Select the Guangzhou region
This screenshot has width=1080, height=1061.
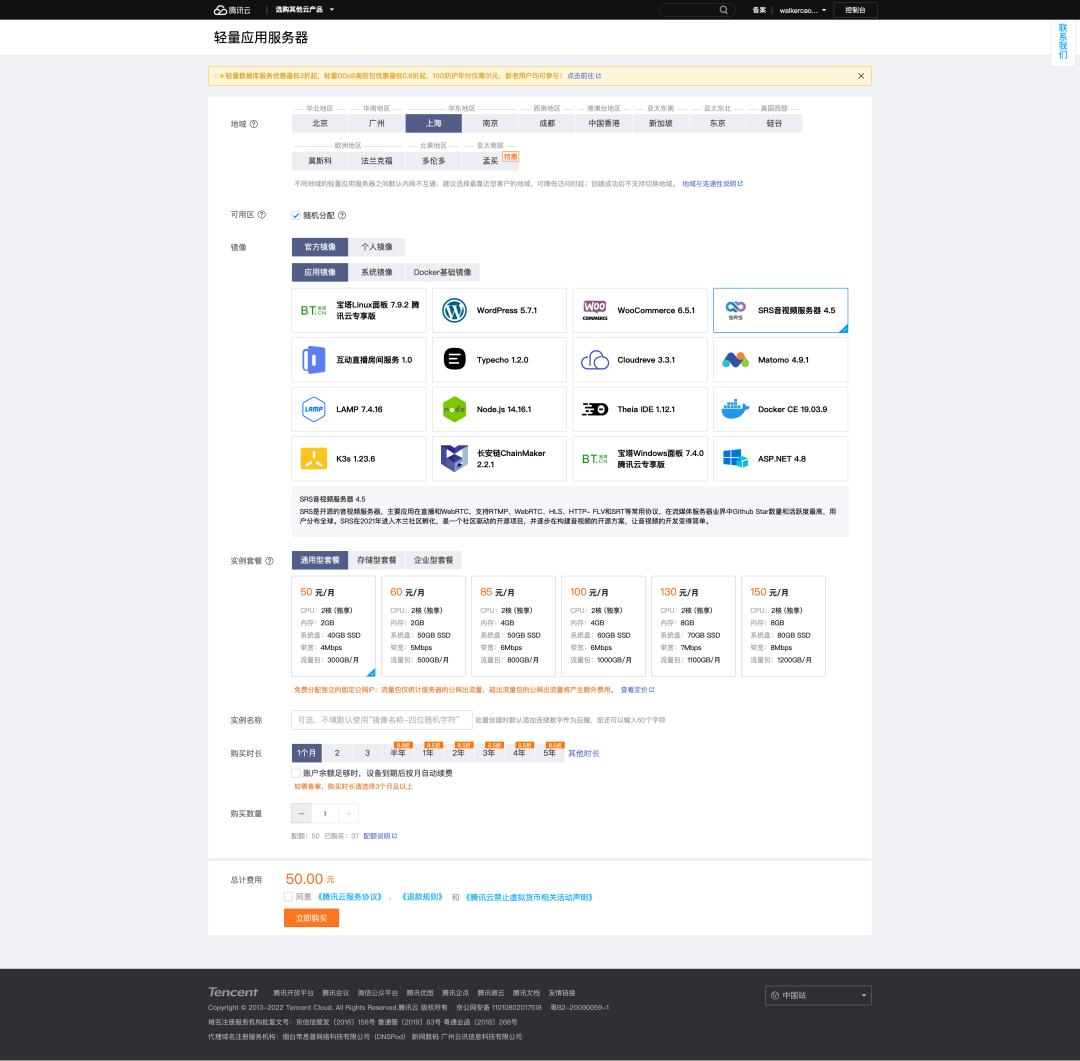(377, 123)
